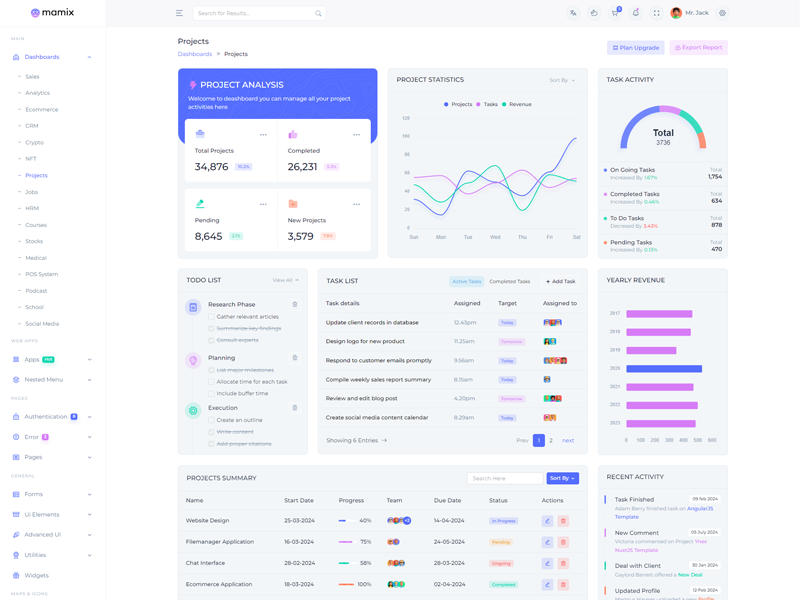Viewport: 800px width, 600px height.
Task: Tick the 'Allocate time for each task' checkbox
Action: point(211,382)
